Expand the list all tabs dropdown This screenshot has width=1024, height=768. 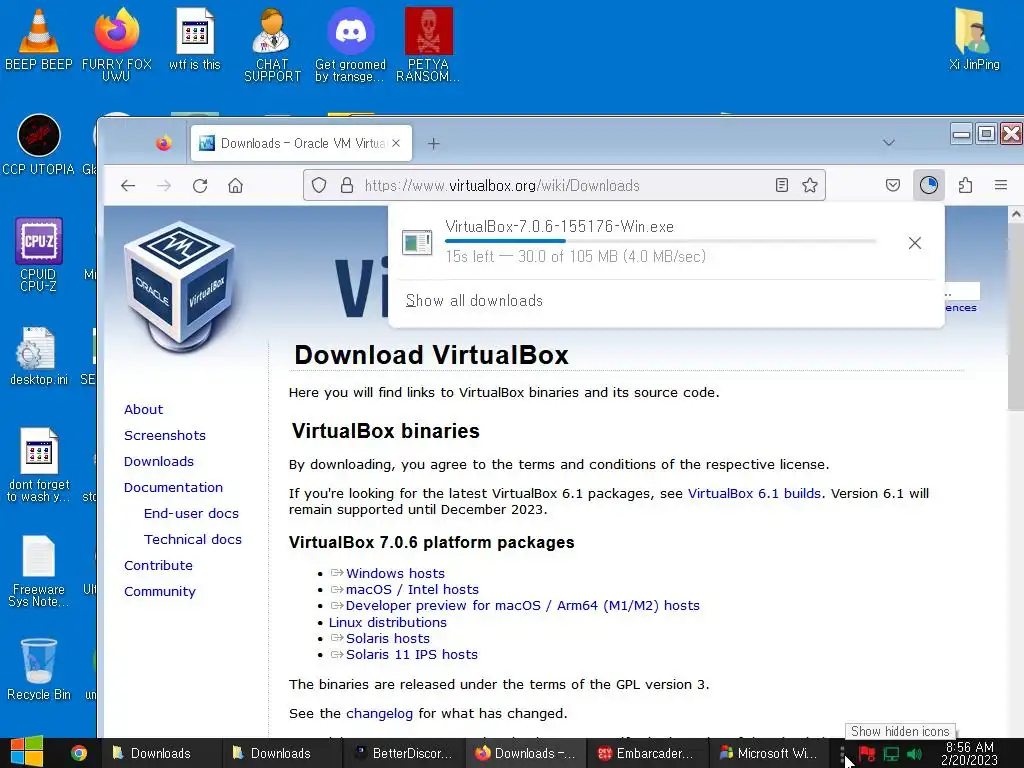pos(889,142)
